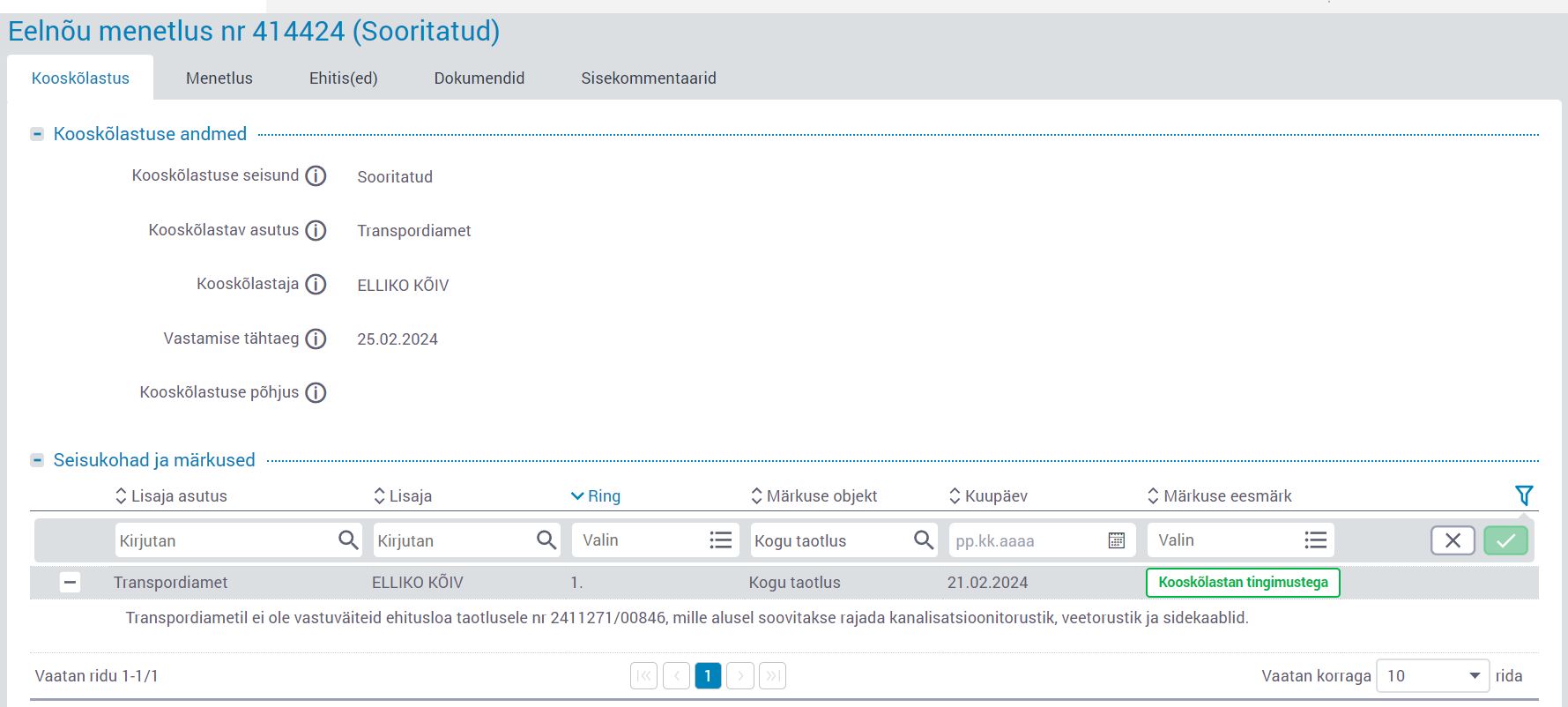Viewport: 1568px width, 707px height.
Task: Click the filter funnel icon
Action: pyautogui.click(x=1523, y=495)
